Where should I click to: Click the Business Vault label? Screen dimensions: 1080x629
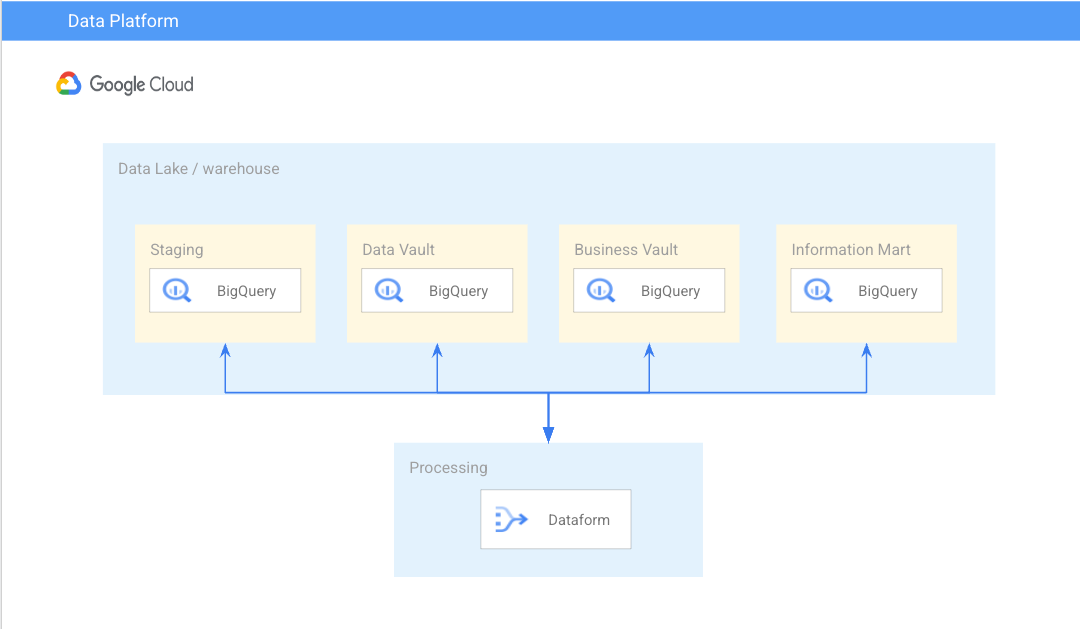pyautogui.click(x=625, y=249)
